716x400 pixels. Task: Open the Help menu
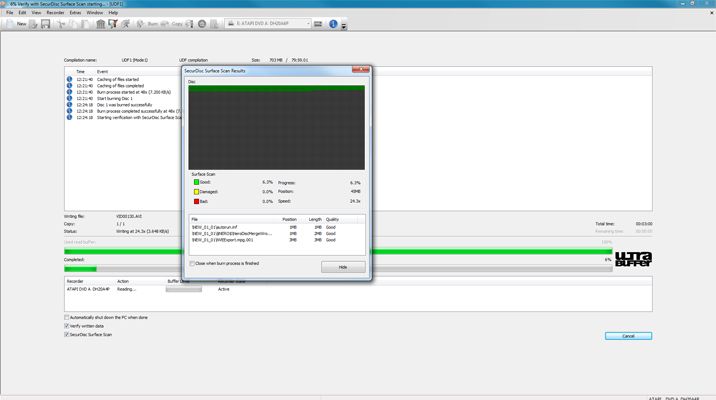[113, 13]
